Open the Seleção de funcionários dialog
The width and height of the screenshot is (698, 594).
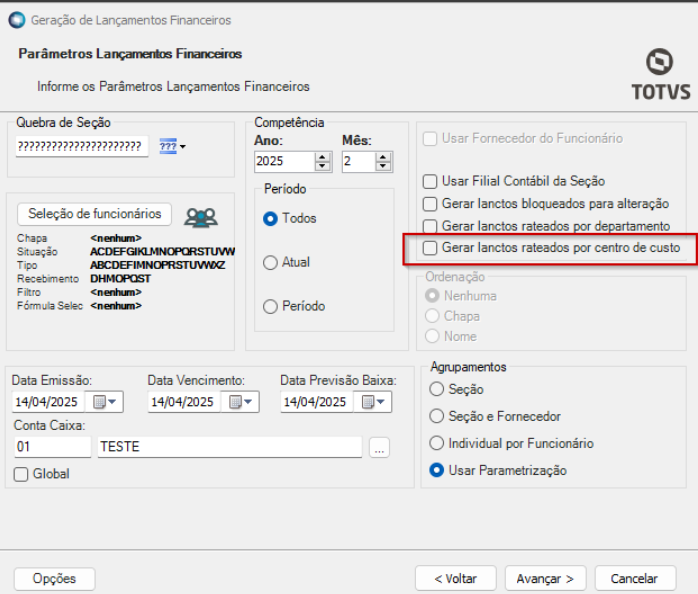pyautogui.click(x=95, y=214)
